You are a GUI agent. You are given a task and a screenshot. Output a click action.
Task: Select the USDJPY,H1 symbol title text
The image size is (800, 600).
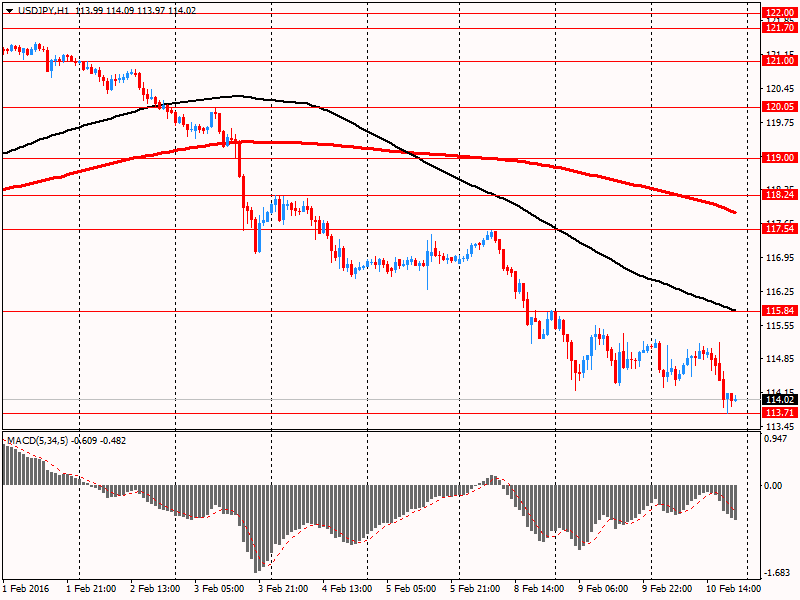coord(45,10)
